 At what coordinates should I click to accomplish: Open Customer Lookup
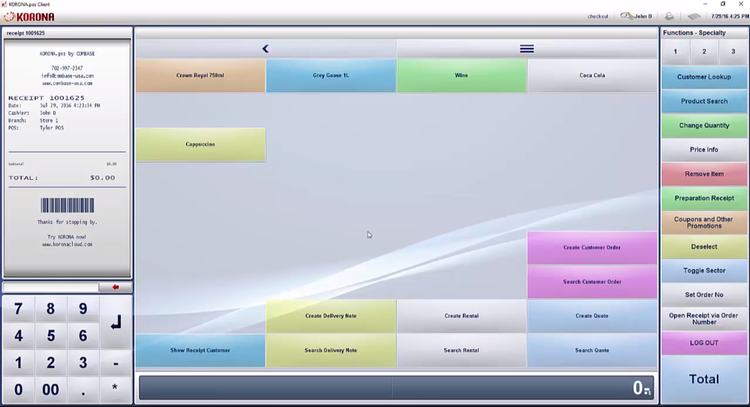704,77
